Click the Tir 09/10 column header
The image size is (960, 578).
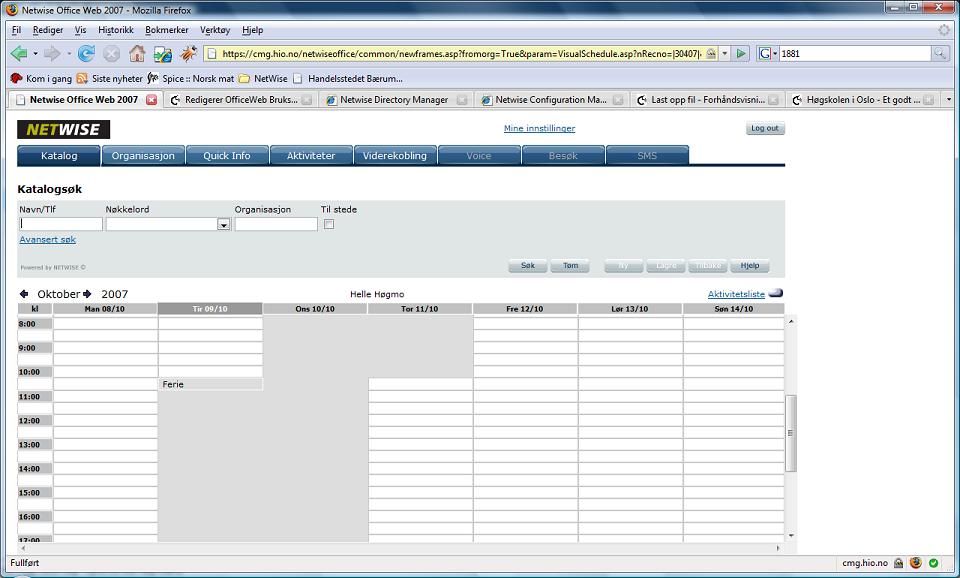[210, 309]
